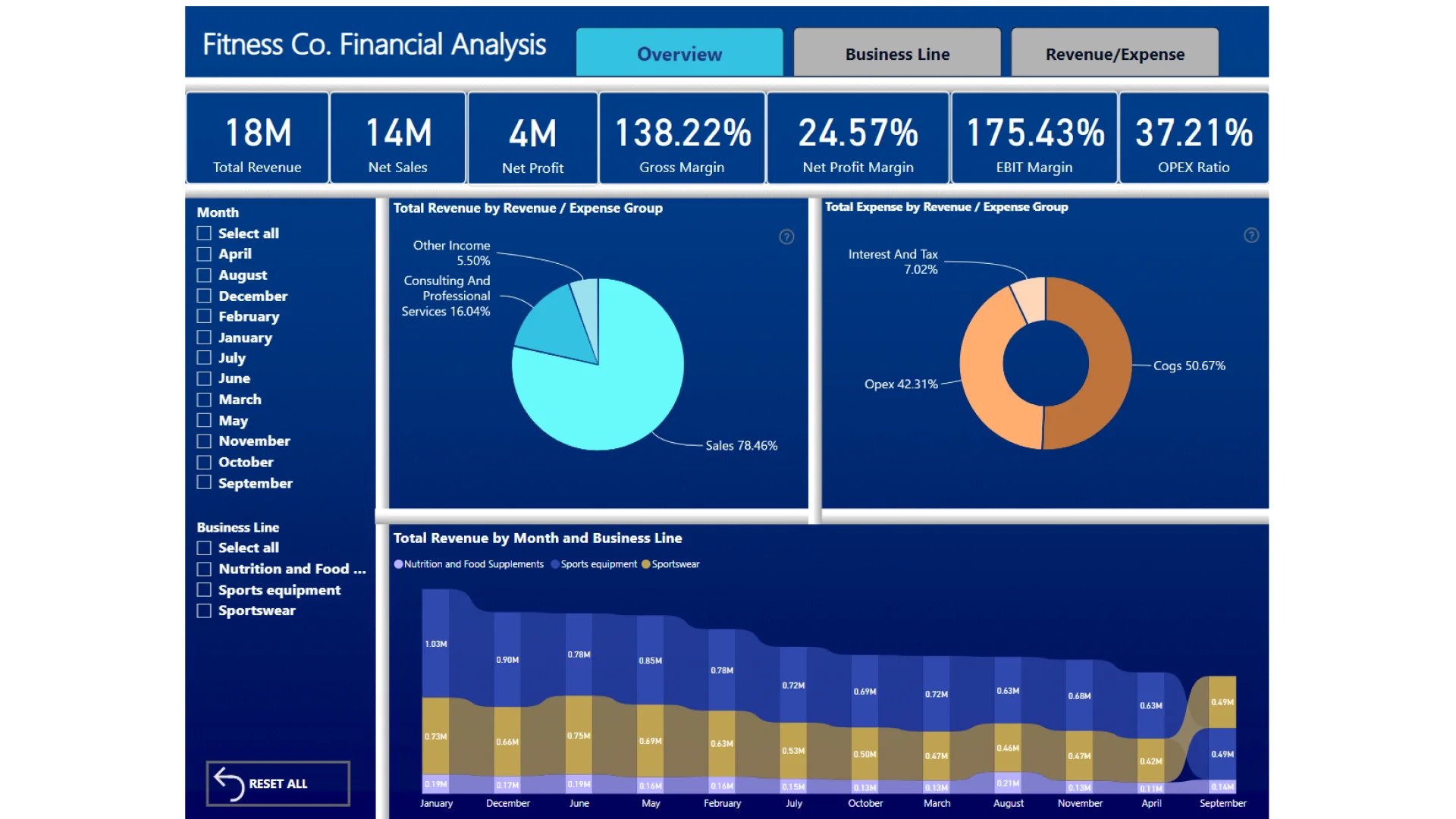
Task: Click Fitness Co. Financial Analysis title
Action: (374, 45)
